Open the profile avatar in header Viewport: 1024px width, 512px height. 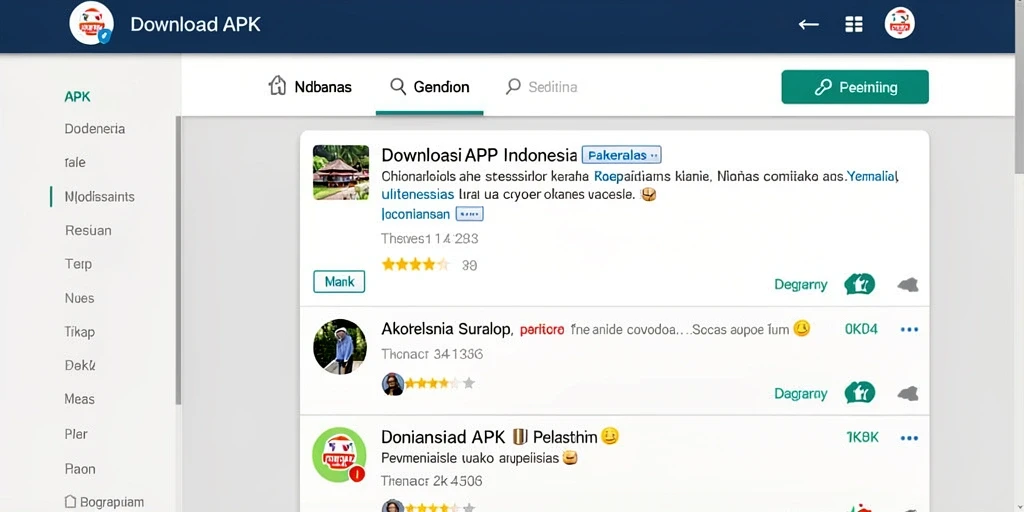click(x=899, y=24)
